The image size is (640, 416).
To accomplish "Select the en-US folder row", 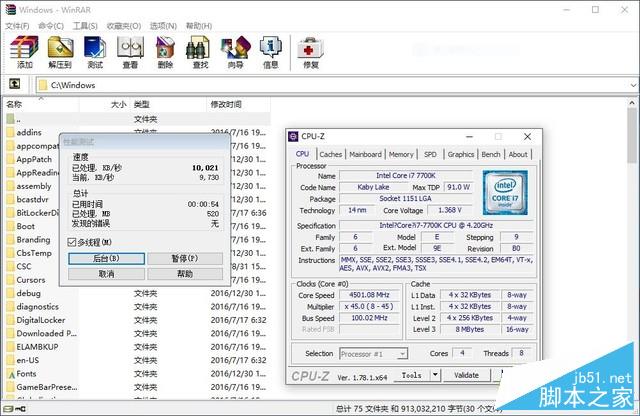I will pos(137,360).
